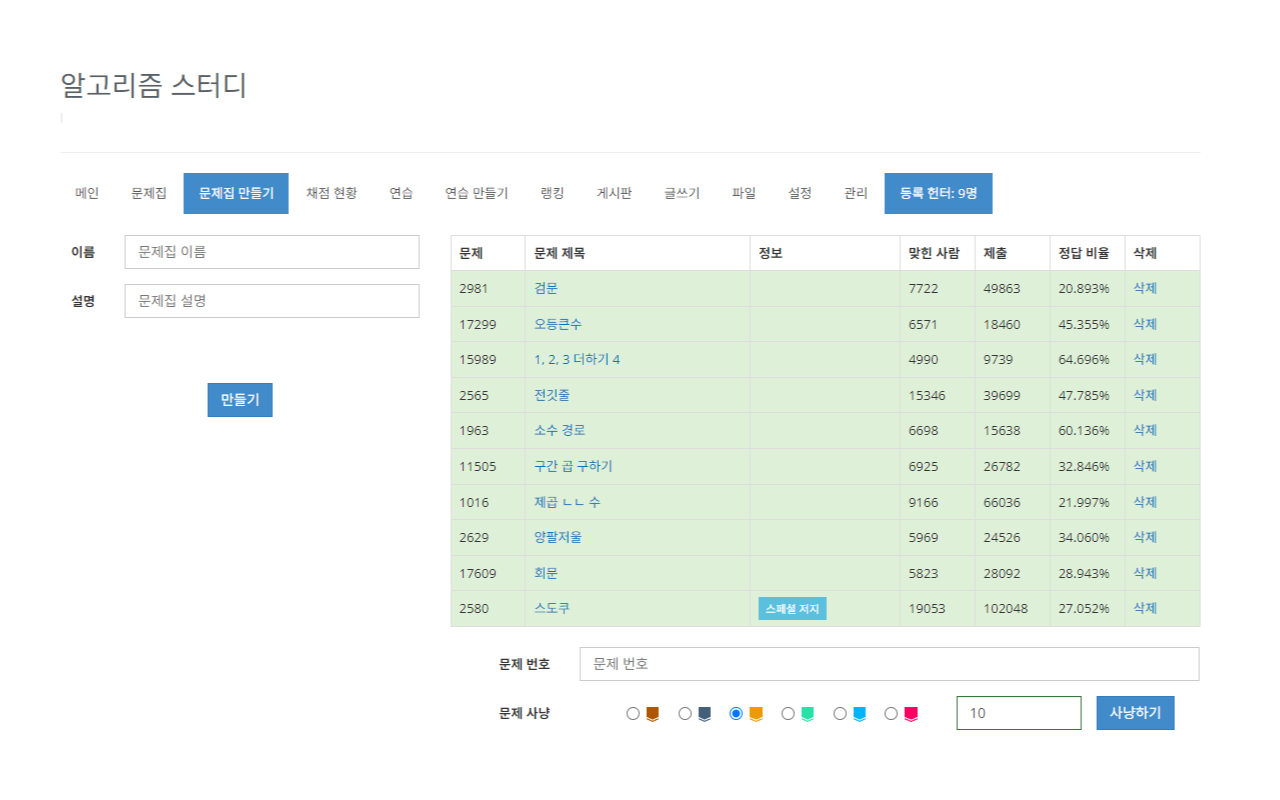
Task: Click the hunt count field showing 10
Action: pyautogui.click(x=1019, y=713)
